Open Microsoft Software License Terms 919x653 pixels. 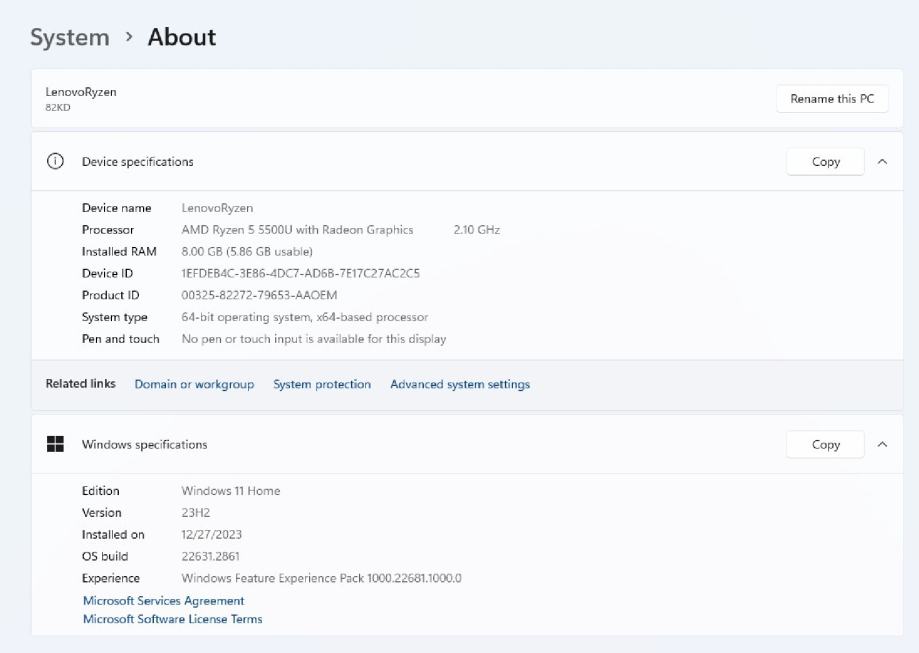[x=173, y=619]
